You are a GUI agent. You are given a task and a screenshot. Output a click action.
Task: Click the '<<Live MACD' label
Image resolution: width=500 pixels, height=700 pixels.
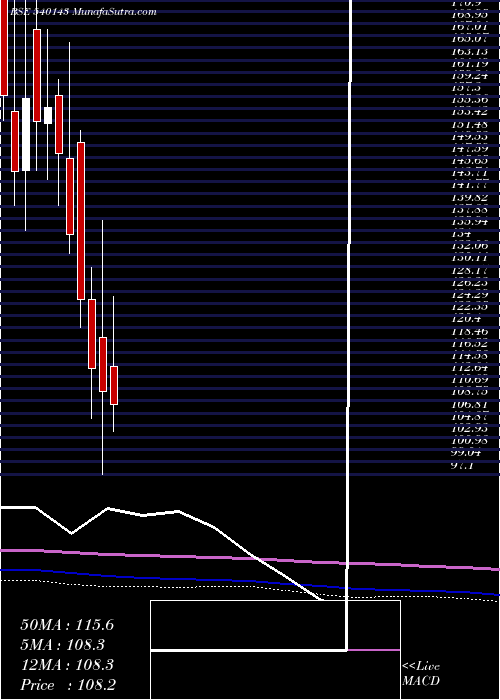(421, 673)
